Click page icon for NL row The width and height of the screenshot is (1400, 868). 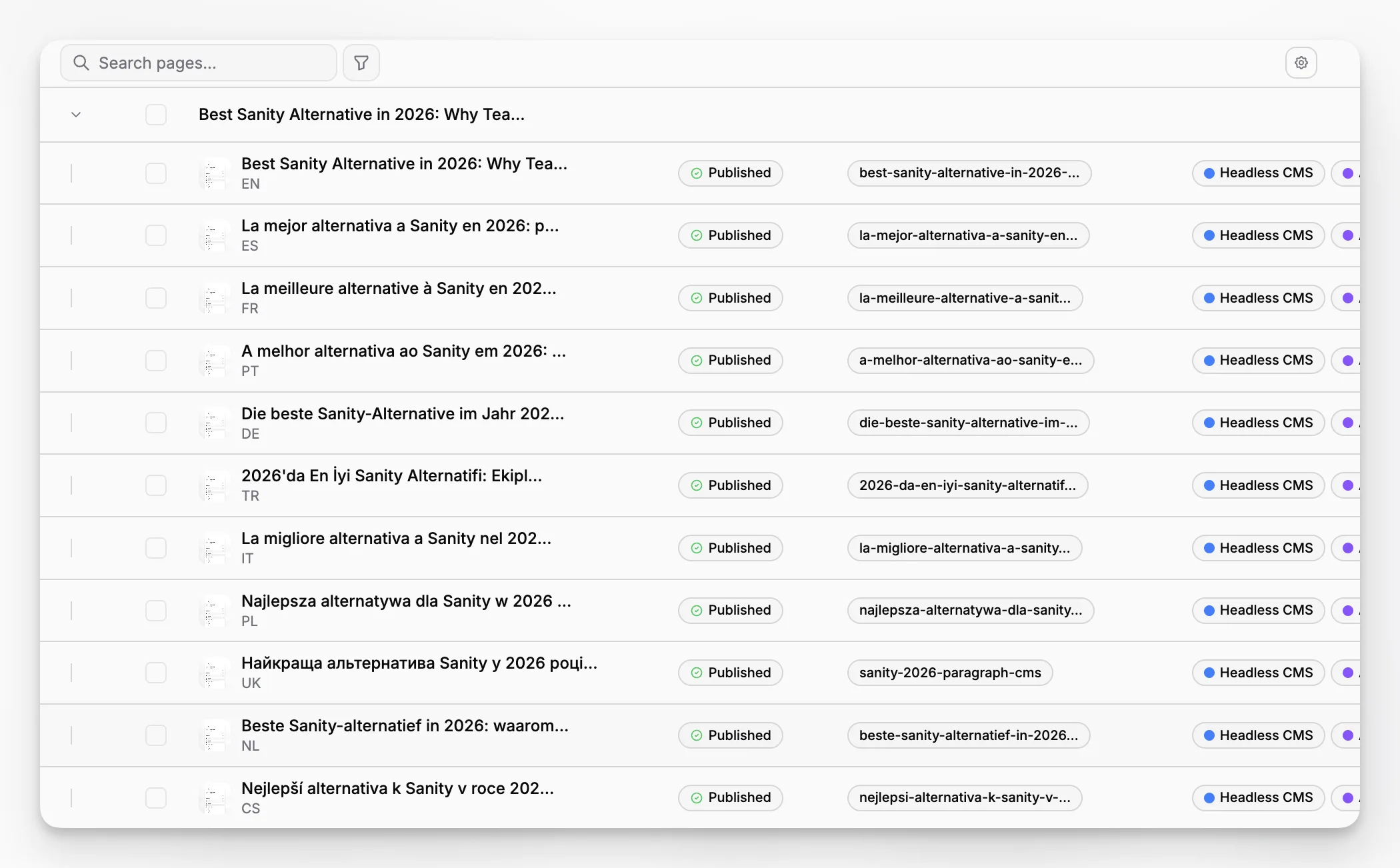tap(215, 735)
